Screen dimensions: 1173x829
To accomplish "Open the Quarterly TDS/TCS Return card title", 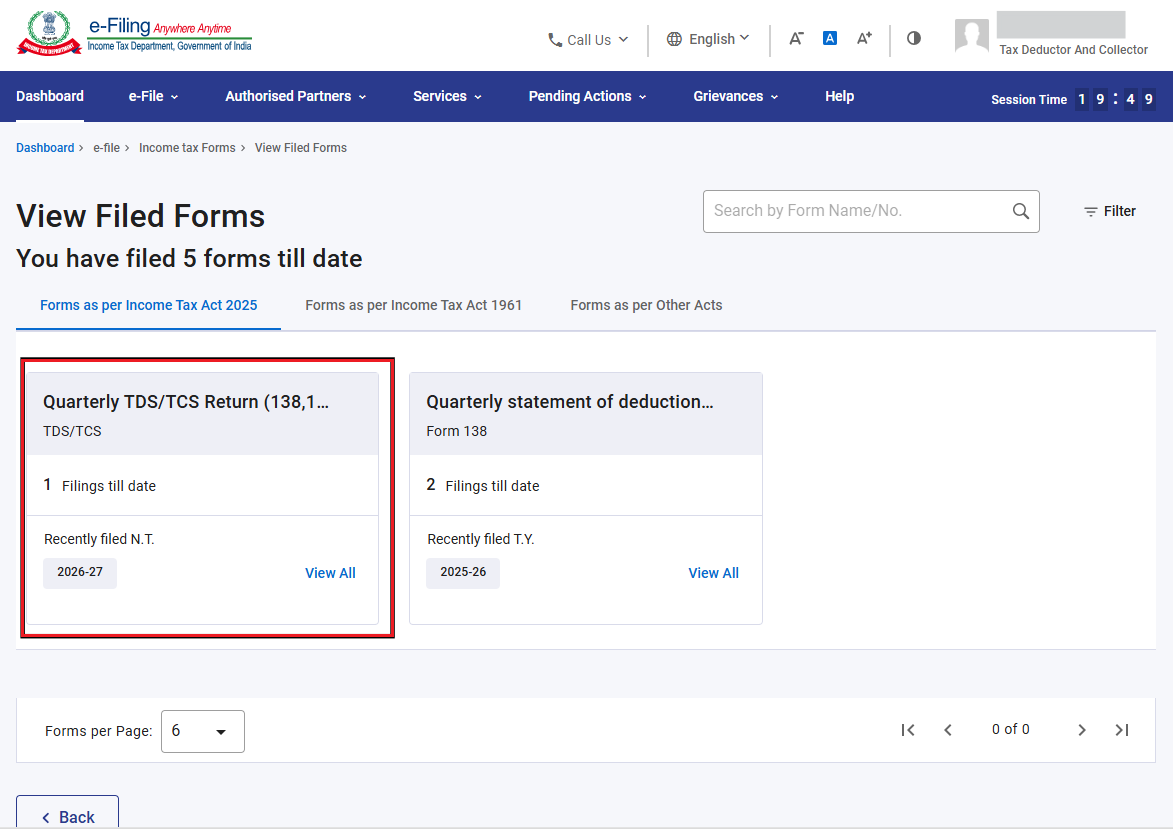I will [x=186, y=402].
